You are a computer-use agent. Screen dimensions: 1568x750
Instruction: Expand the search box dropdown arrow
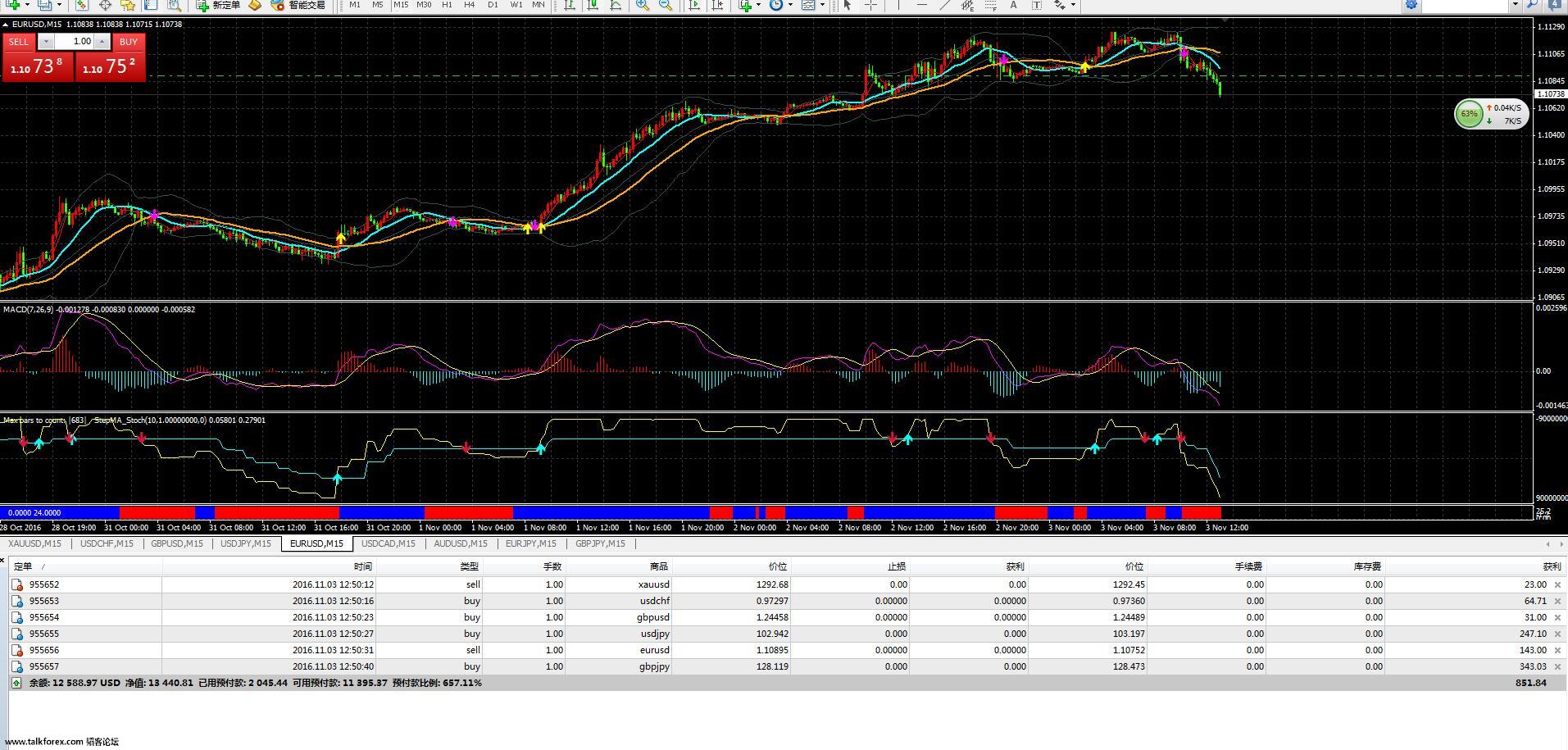(x=1516, y=4)
